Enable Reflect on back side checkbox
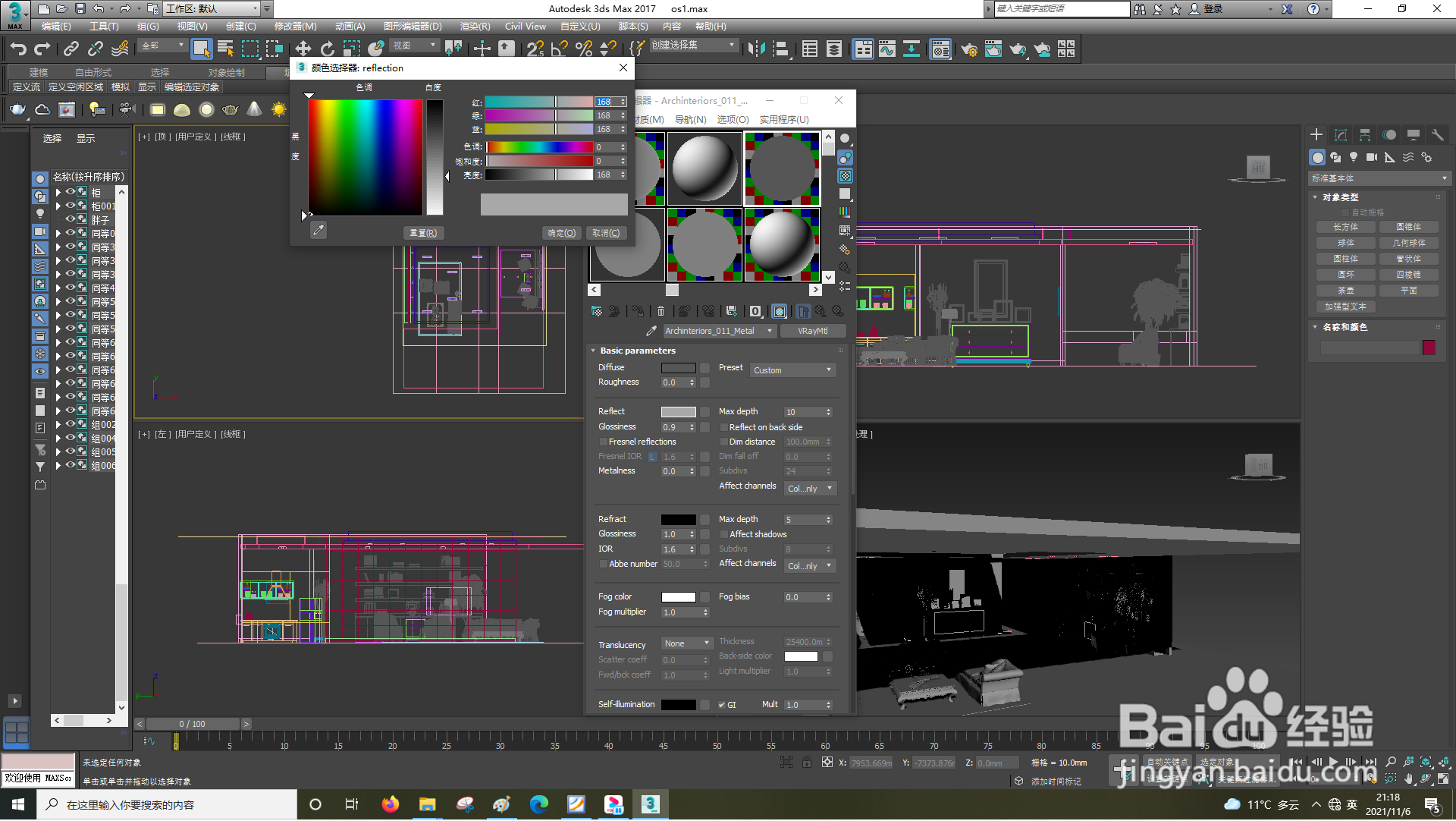The width and height of the screenshot is (1456, 821). pyautogui.click(x=724, y=428)
